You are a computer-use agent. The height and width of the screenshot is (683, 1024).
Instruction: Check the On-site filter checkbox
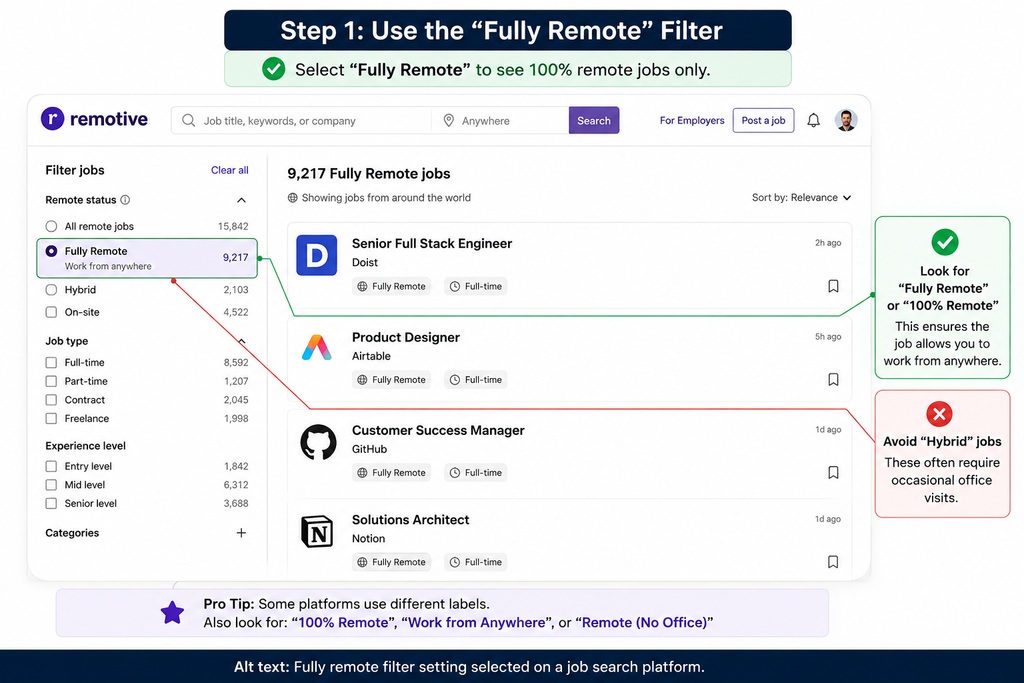tap(51, 312)
